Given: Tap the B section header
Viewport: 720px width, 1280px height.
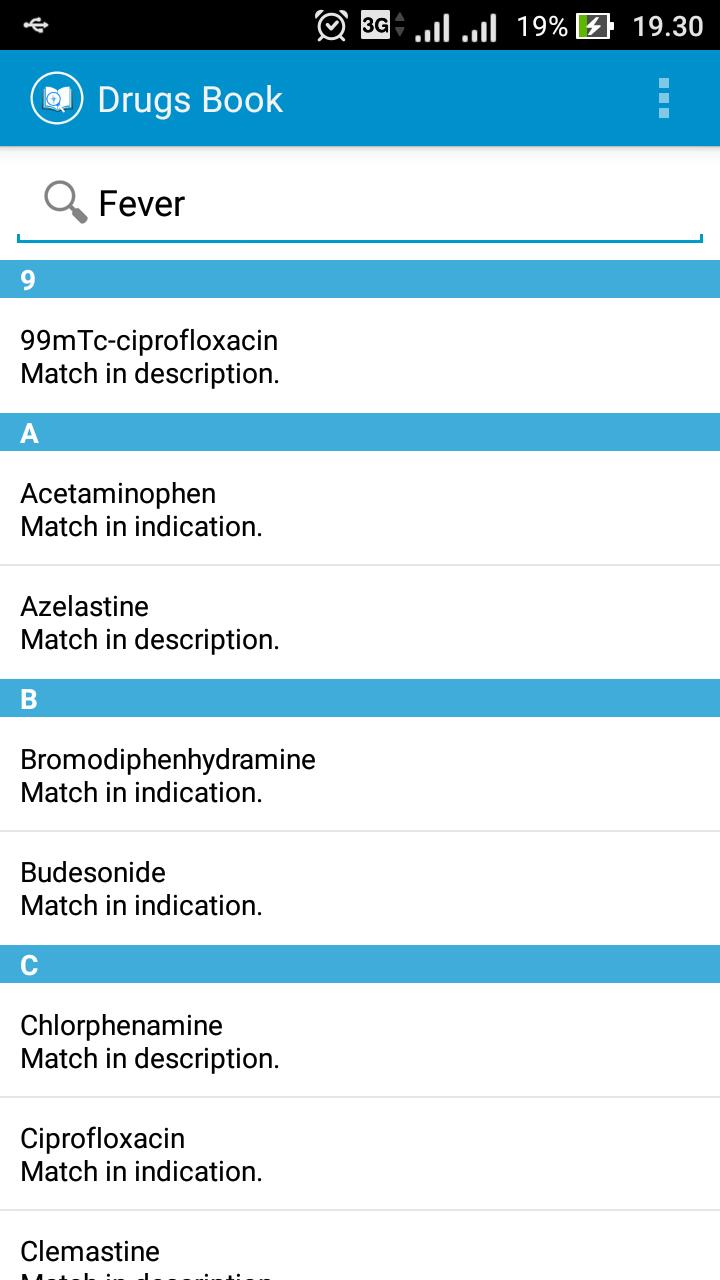Looking at the screenshot, I should [x=360, y=699].
